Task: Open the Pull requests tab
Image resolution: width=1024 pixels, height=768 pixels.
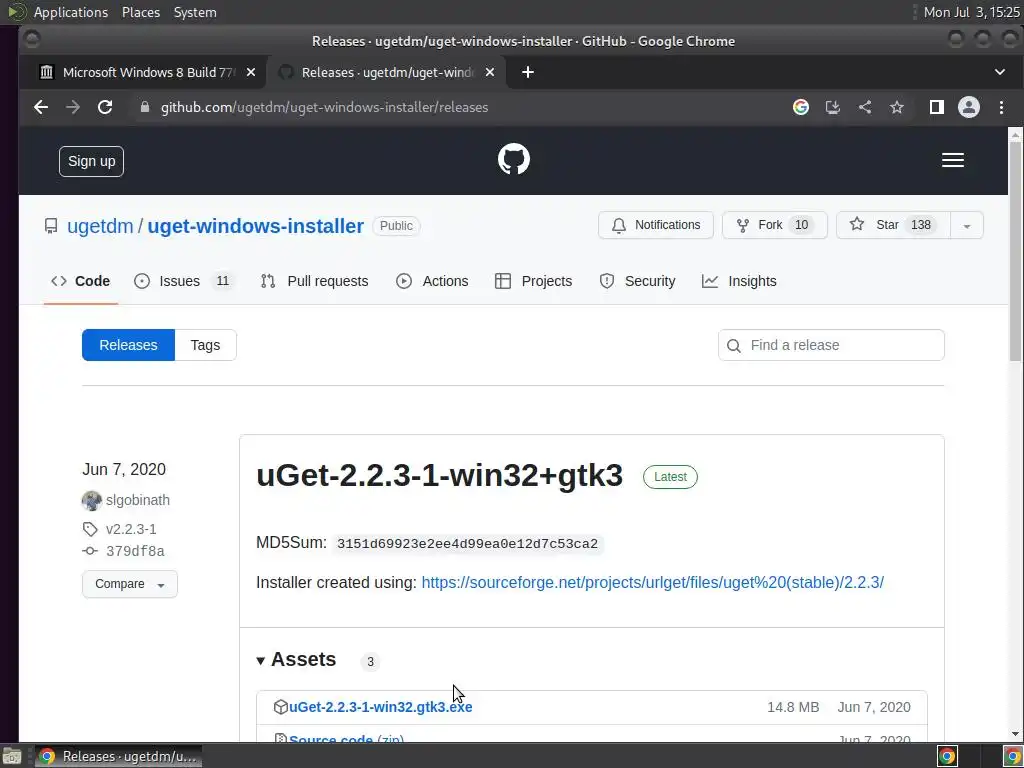Action: pos(314,281)
